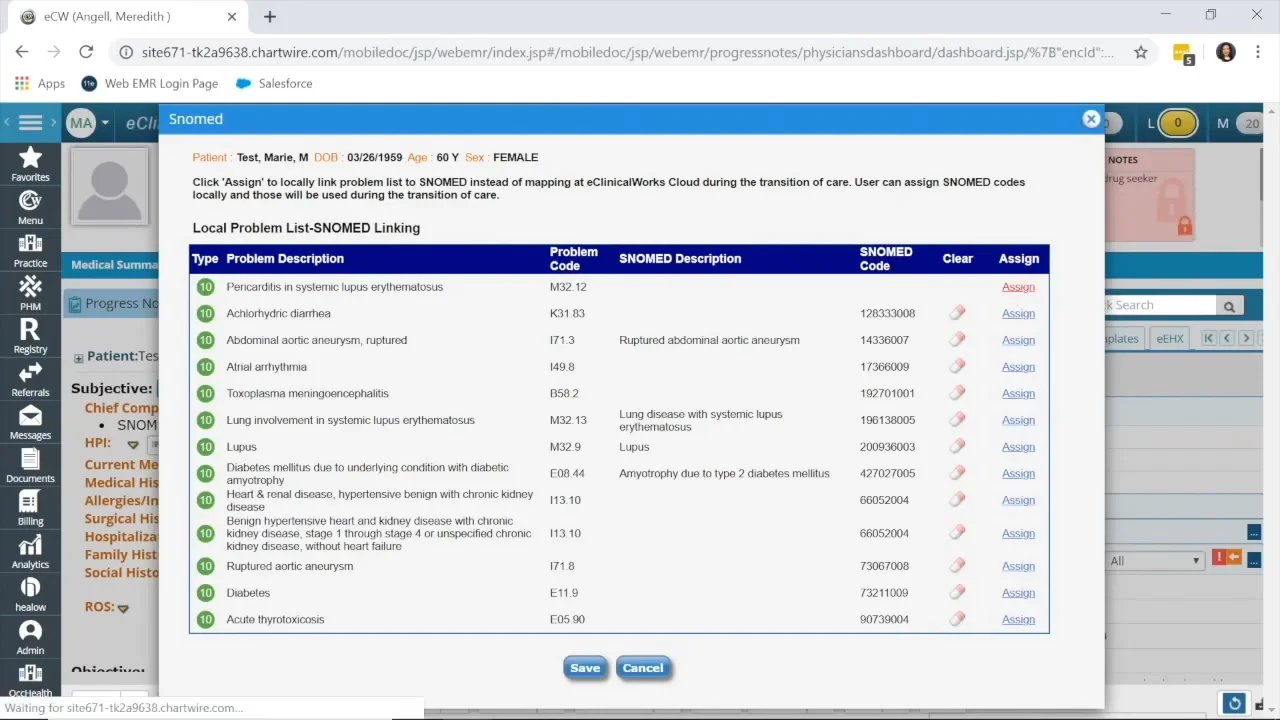
Task: Assign SNOMED for Achlorhydric diarrhea
Action: pyautogui.click(x=1018, y=313)
